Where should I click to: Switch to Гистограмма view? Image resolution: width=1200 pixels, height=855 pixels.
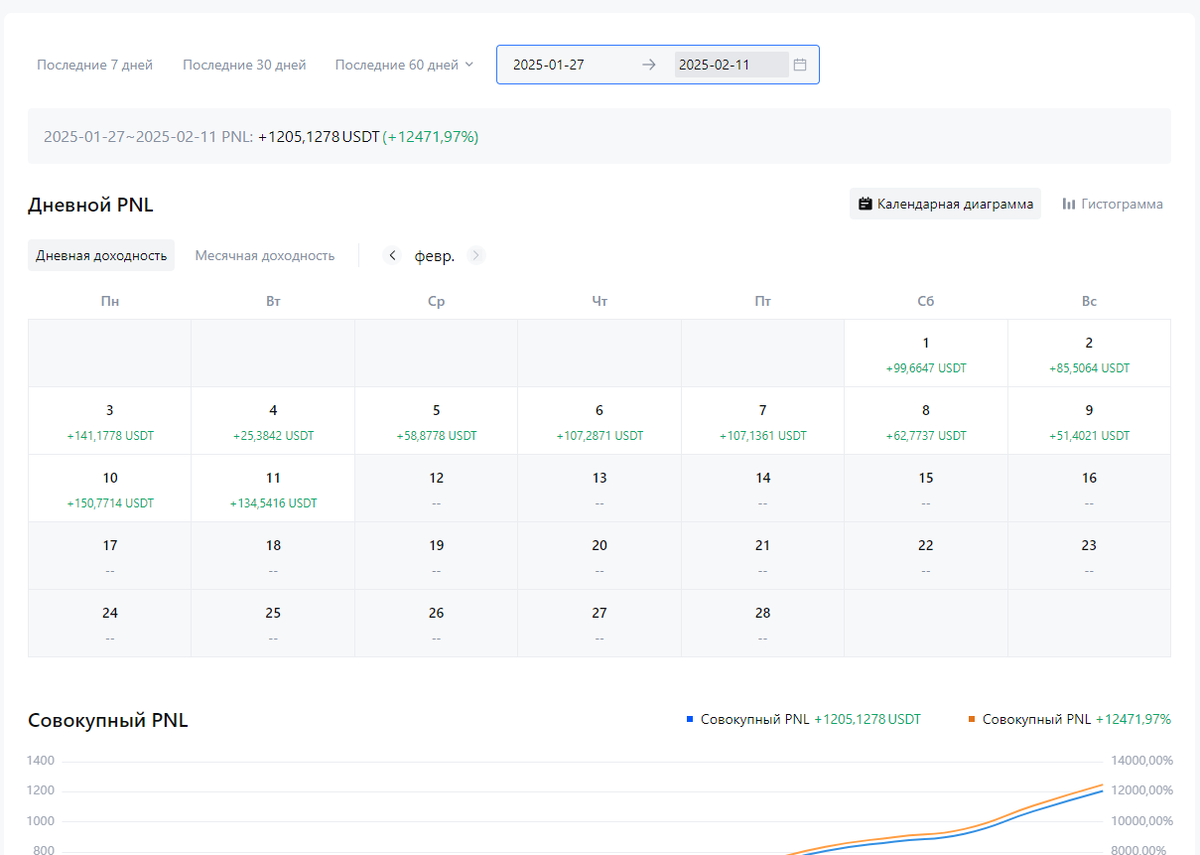(1112, 204)
